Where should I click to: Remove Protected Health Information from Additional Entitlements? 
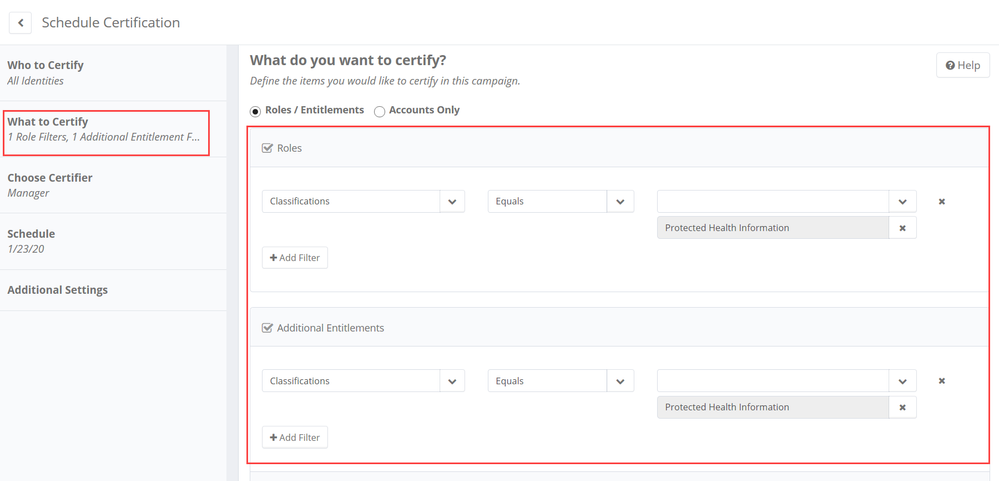[x=902, y=408]
